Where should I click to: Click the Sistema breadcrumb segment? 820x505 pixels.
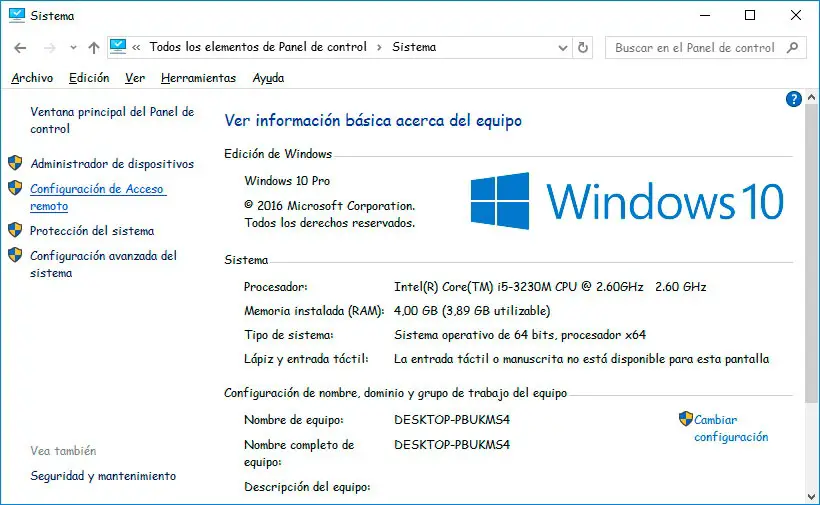pyautogui.click(x=414, y=47)
